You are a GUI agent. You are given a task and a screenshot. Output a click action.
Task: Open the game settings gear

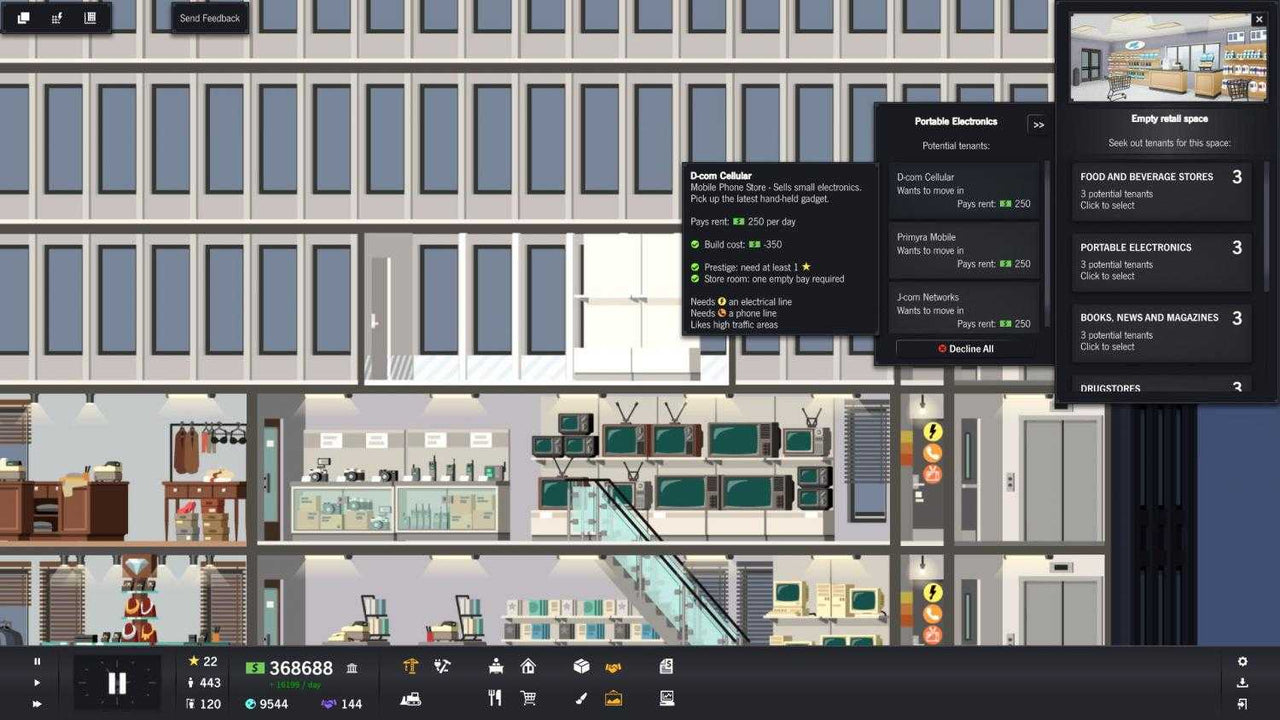[x=1243, y=661]
